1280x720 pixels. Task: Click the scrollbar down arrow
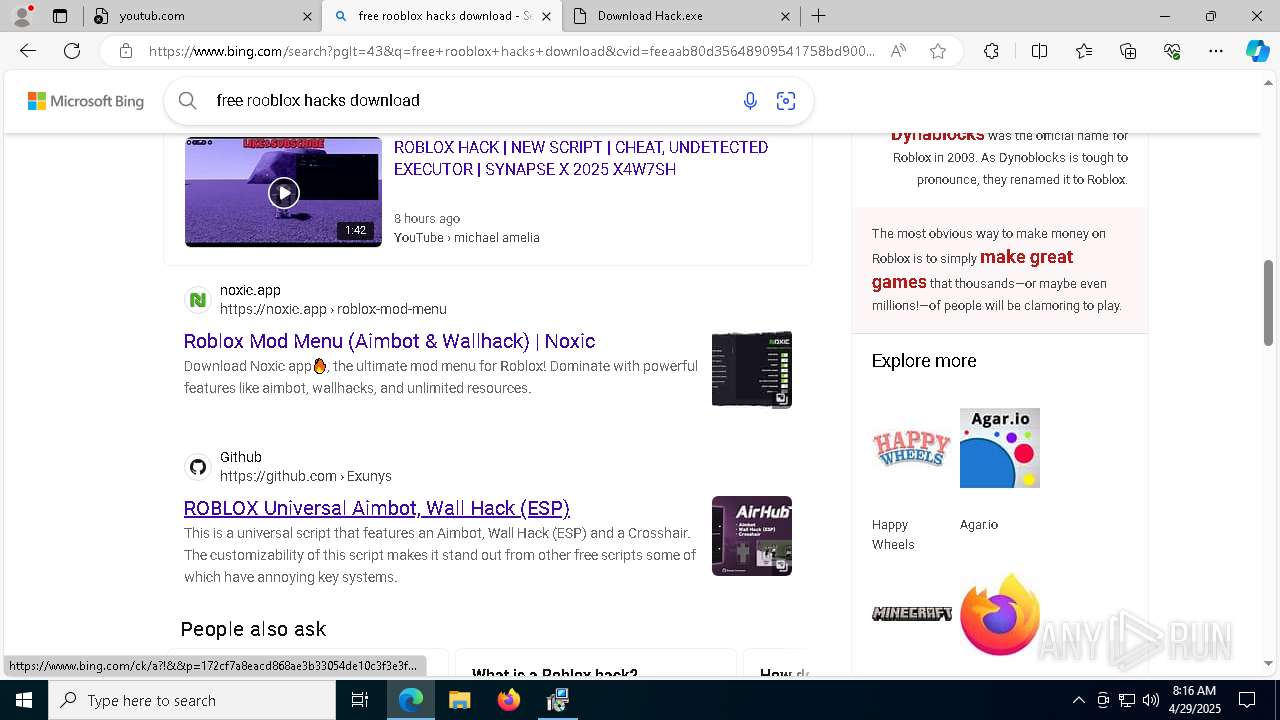click(x=1269, y=663)
